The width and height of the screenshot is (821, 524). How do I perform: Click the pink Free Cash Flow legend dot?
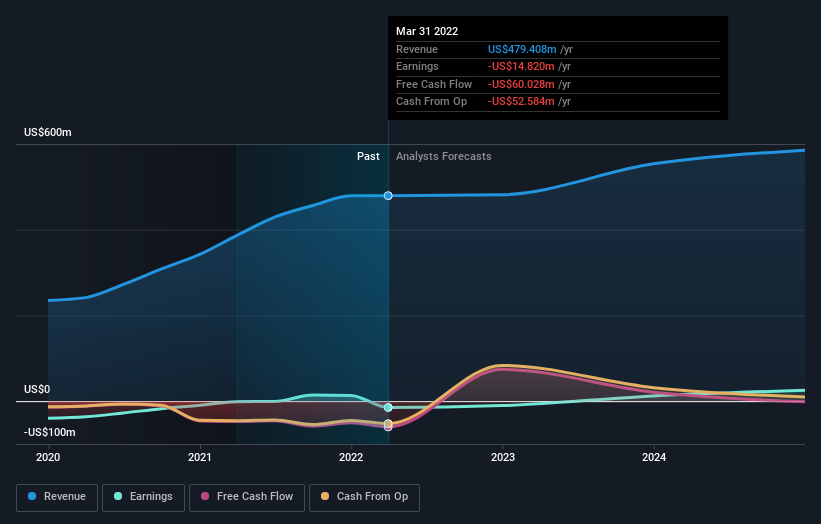tap(205, 496)
